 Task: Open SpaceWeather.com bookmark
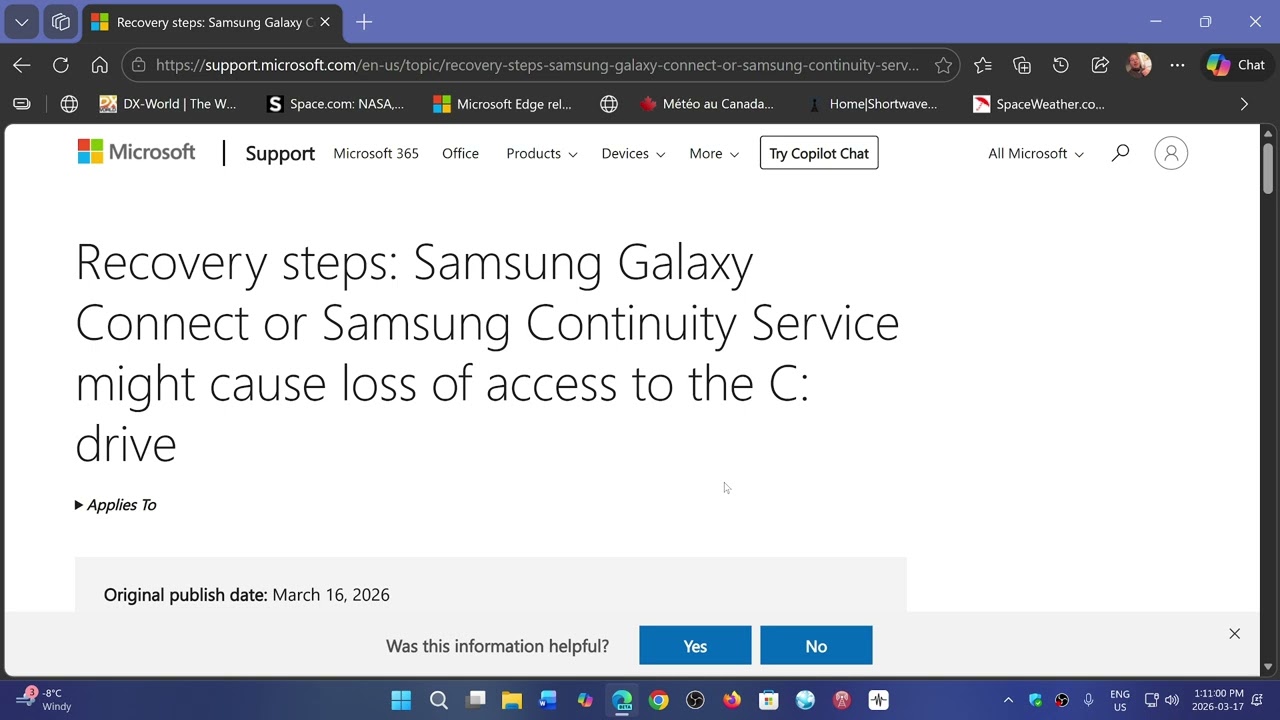tap(1039, 104)
